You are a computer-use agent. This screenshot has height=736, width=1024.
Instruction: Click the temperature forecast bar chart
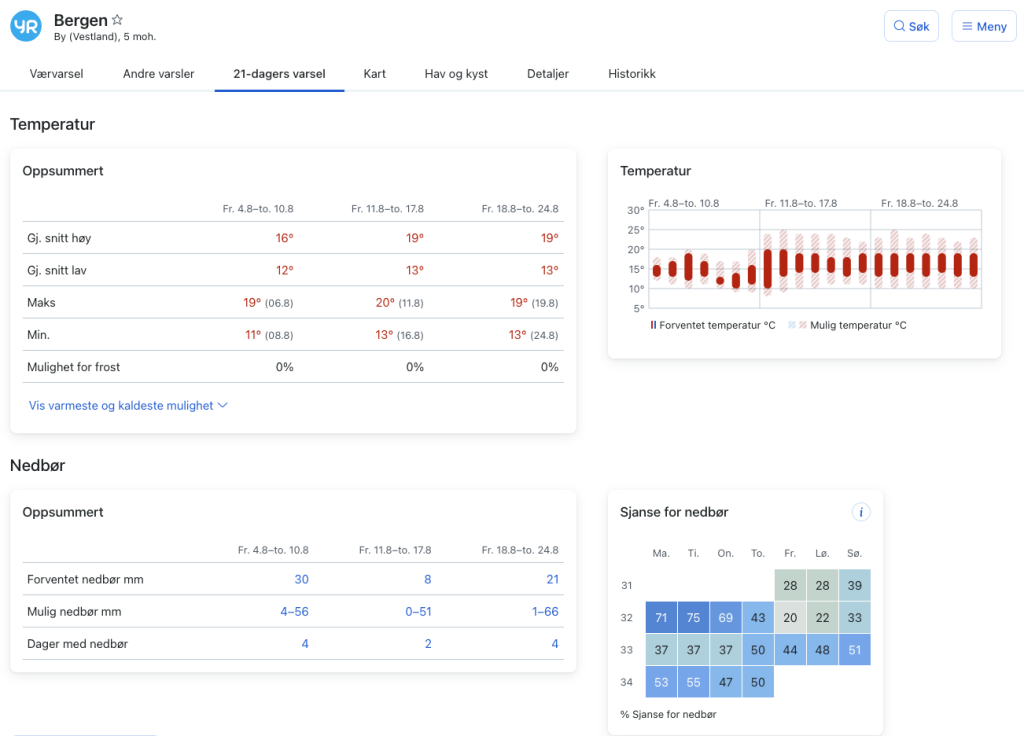(x=814, y=262)
